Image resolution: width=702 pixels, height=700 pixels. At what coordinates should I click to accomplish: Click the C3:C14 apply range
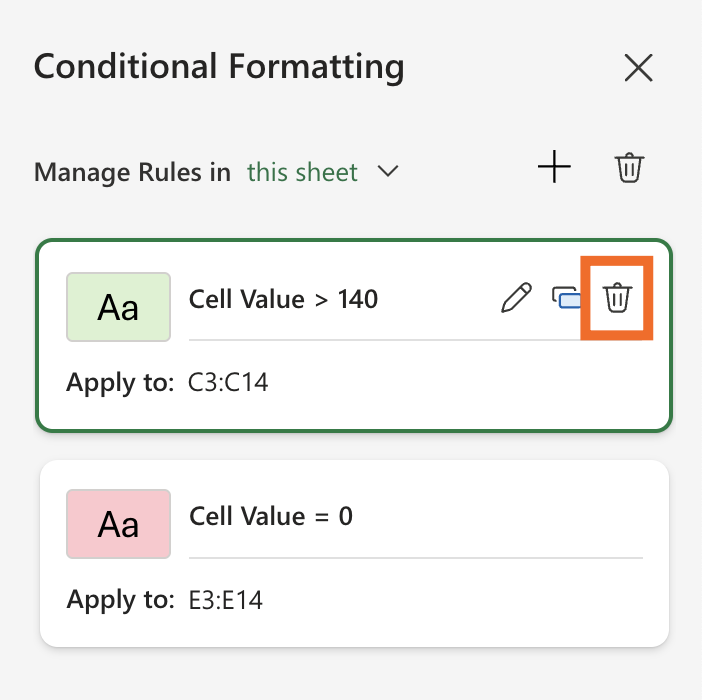(x=228, y=382)
